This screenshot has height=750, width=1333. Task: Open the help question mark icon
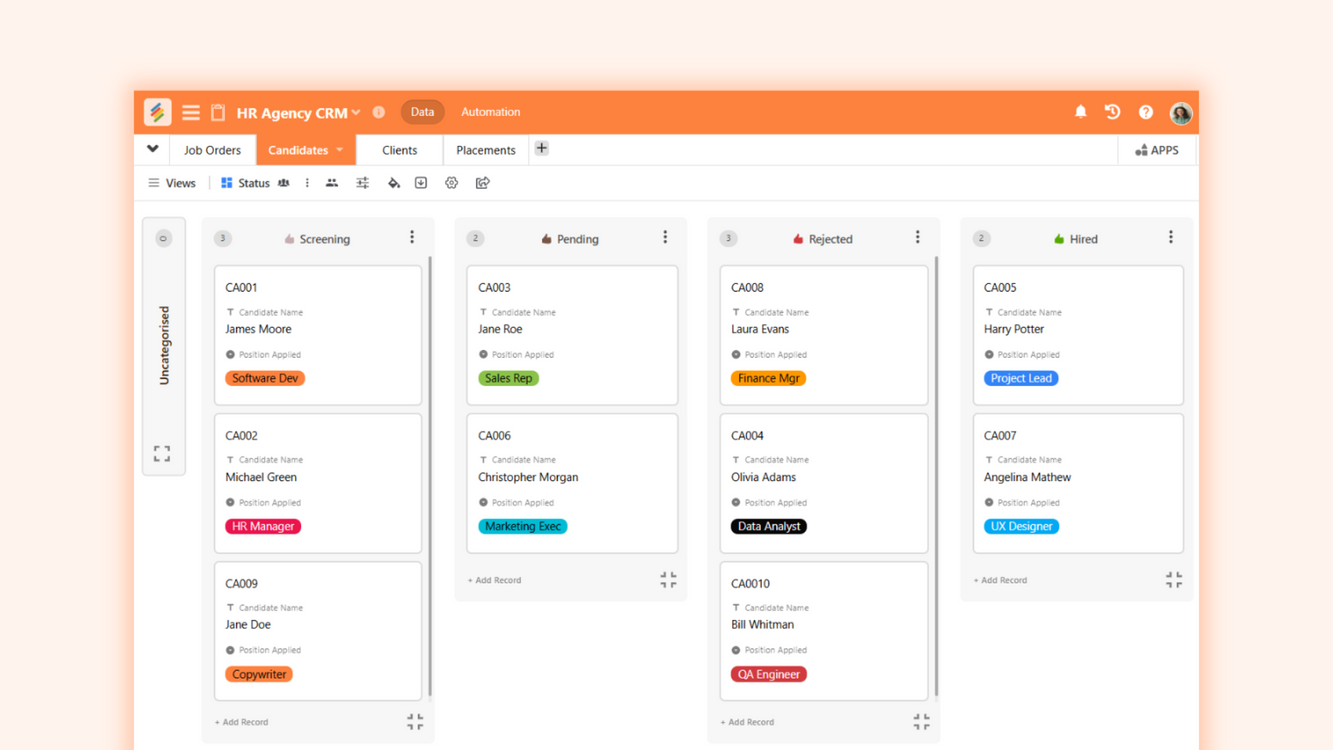(1146, 112)
